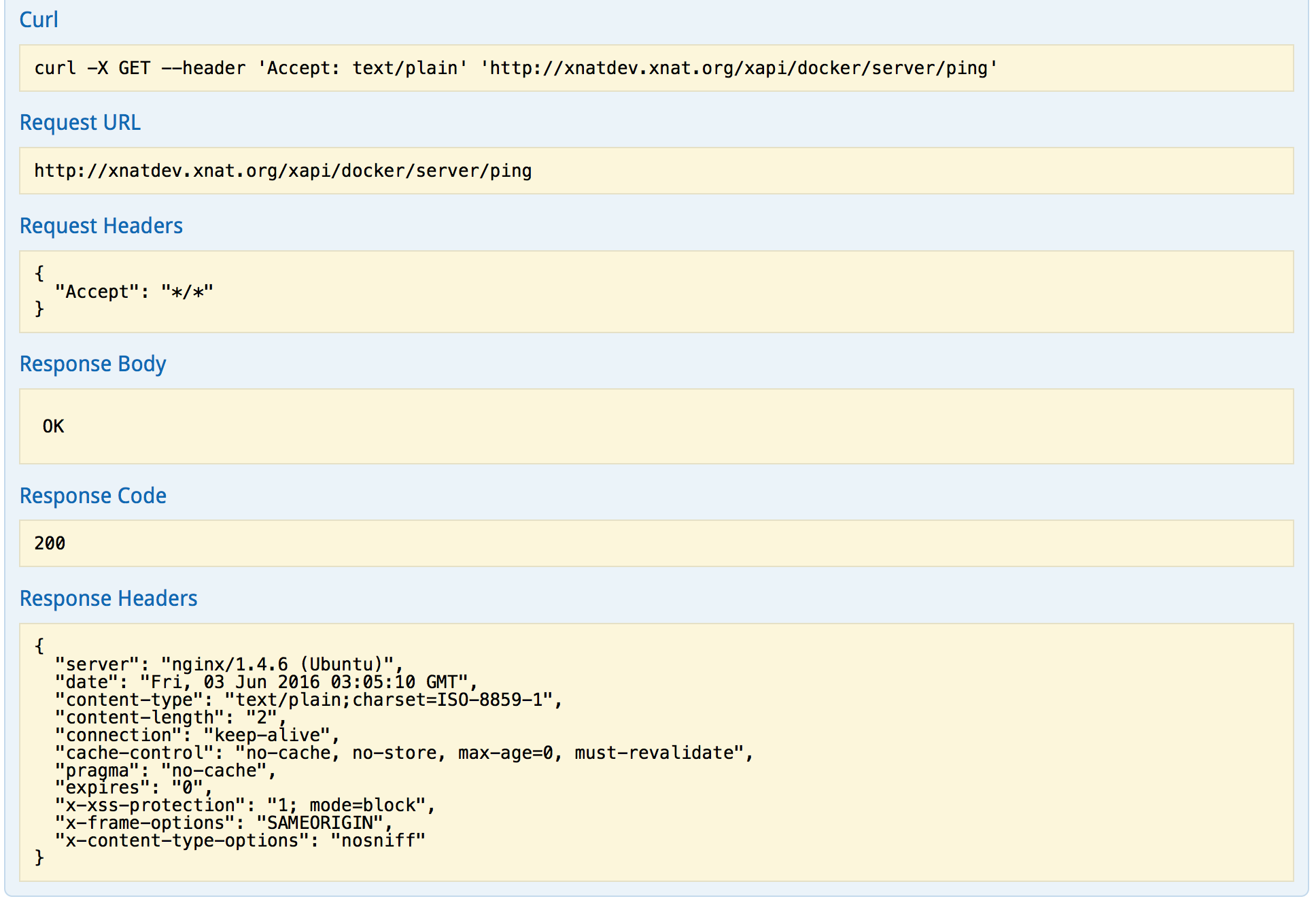Click the content-length header line
This screenshot has height=903, width=1316.
pos(171,717)
